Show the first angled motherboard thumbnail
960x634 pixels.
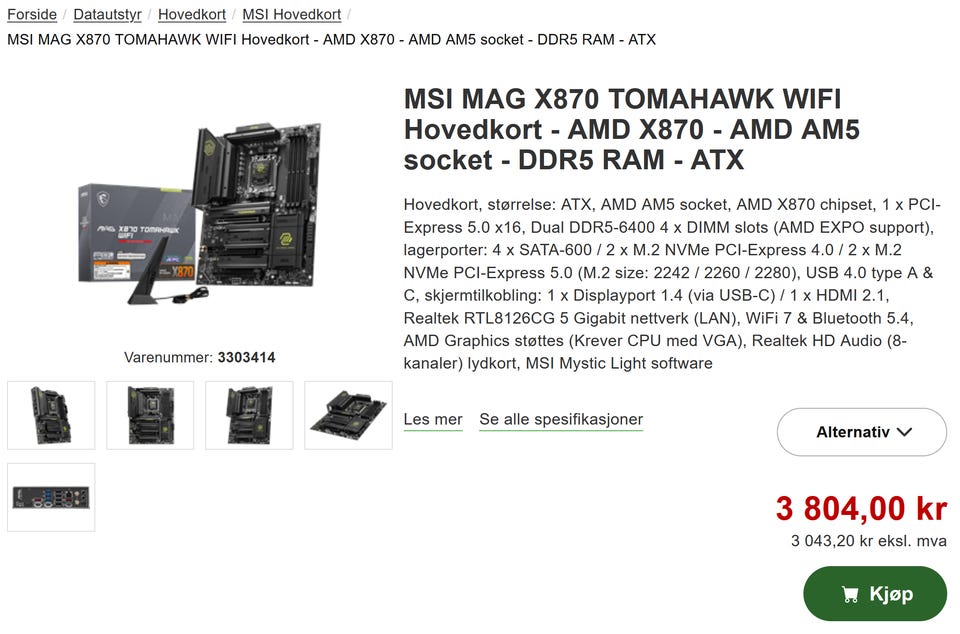click(51, 416)
